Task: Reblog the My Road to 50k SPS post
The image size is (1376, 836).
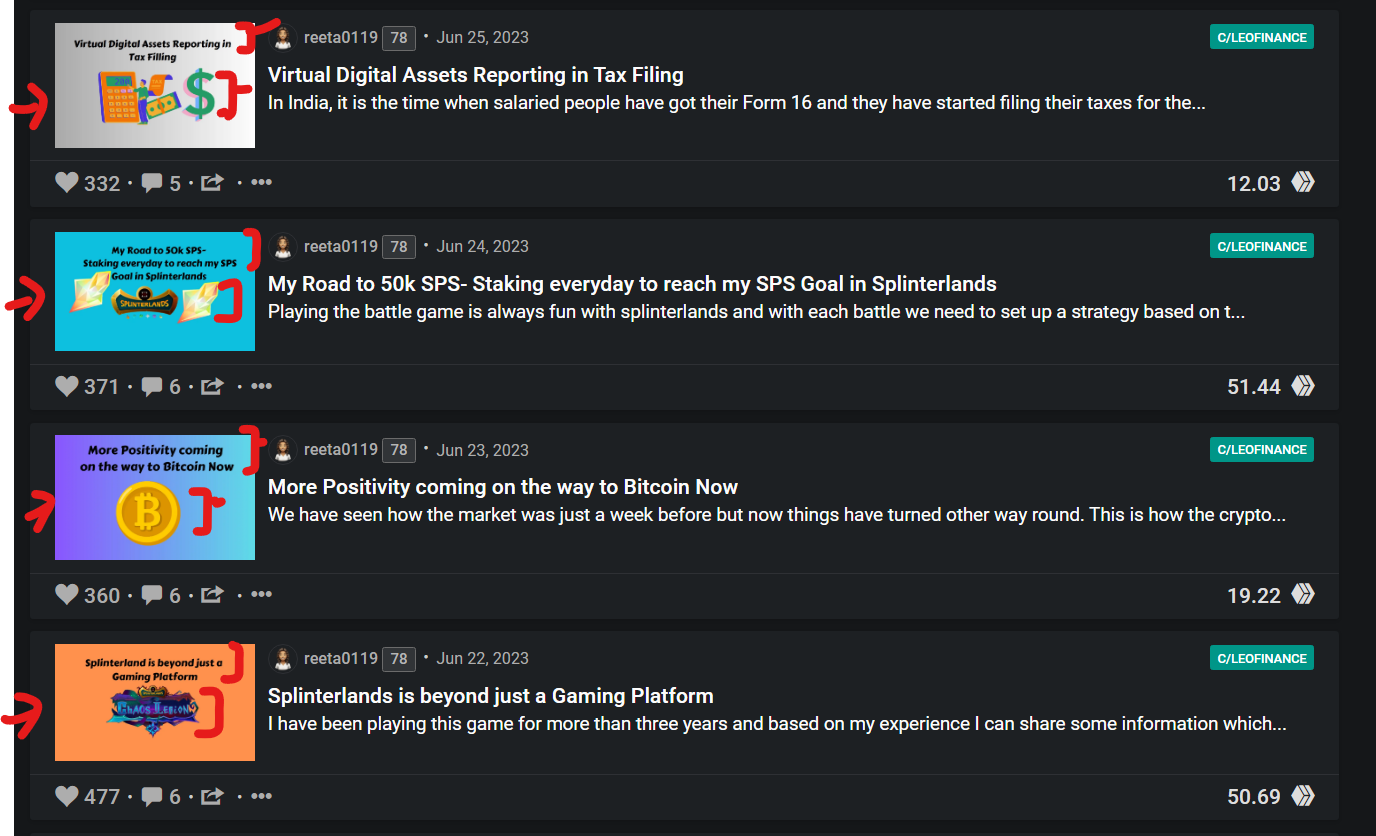Action: pyautogui.click(x=212, y=386)
